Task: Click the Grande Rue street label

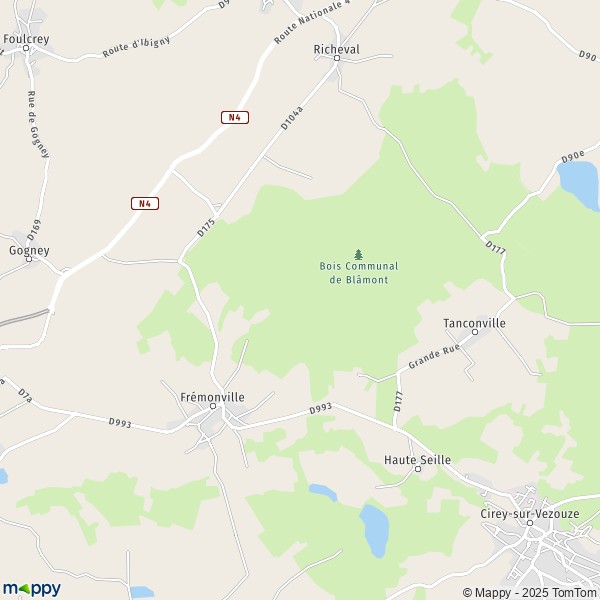Action: point(434,357)
